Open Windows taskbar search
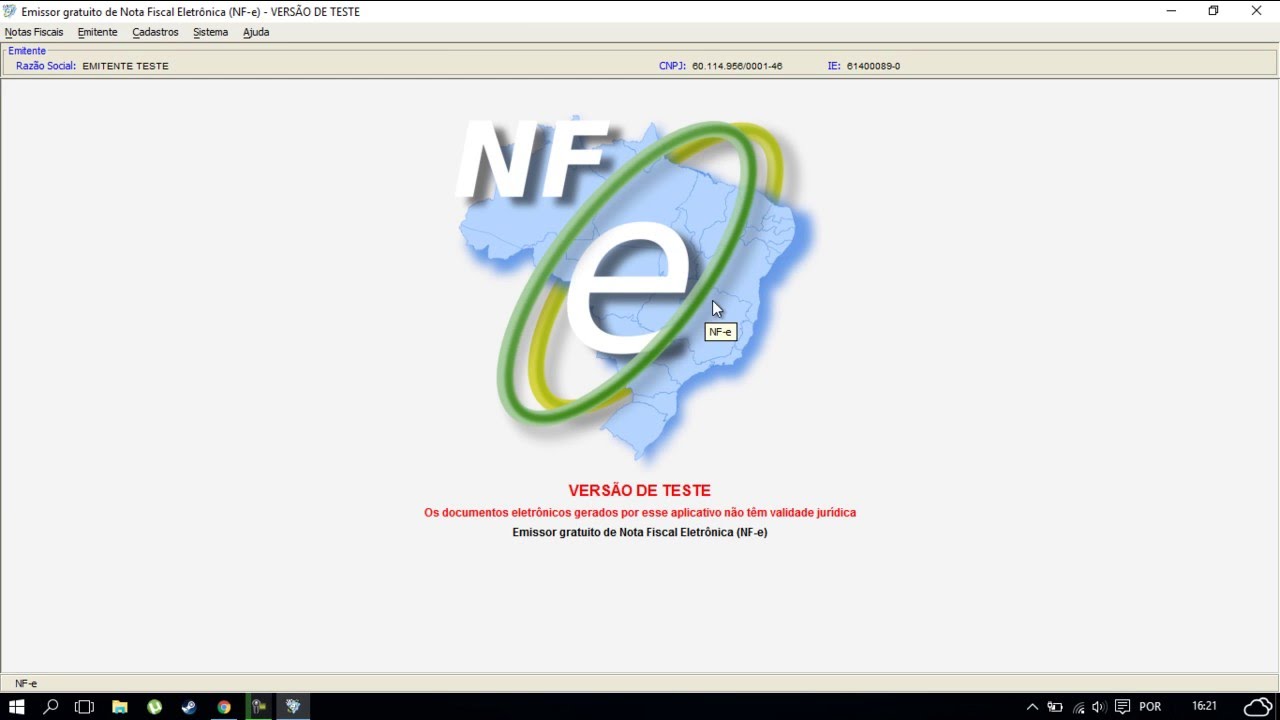Viewport: 1280px width, 720px height. [x=51, y=707]
